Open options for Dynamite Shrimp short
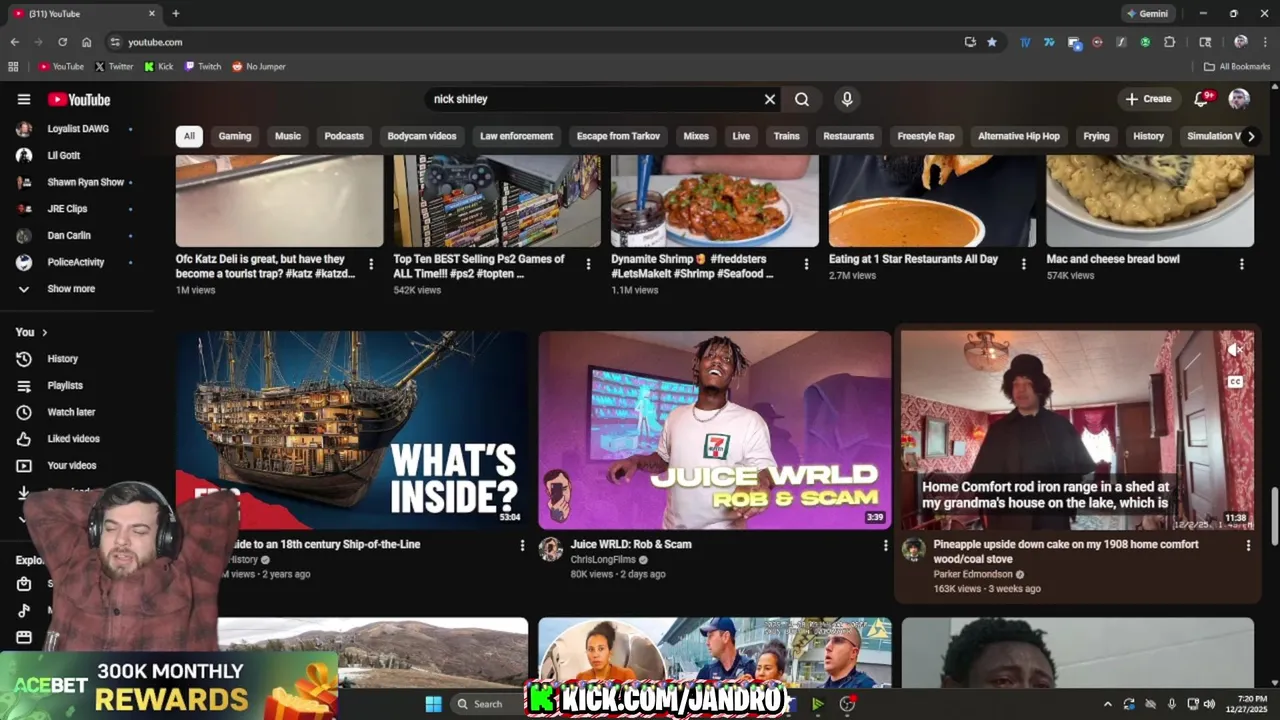The image size is (1280, 720). [806, 264]
